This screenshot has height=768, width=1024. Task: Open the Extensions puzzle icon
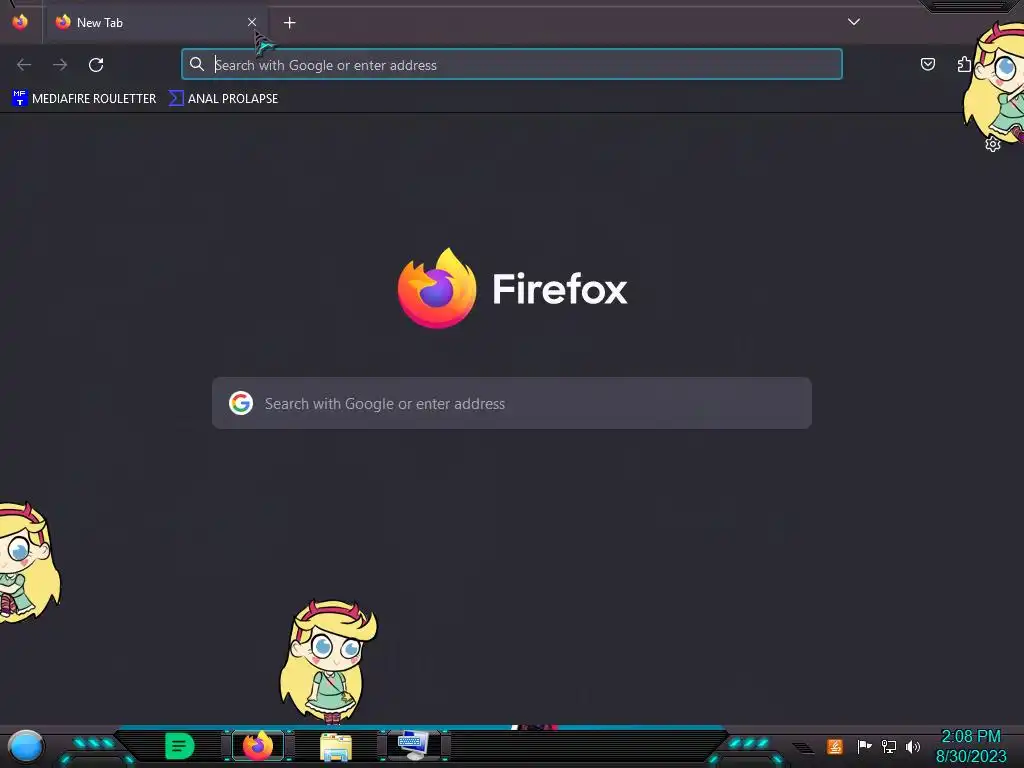pyautogui.click(x=964, y=64)
